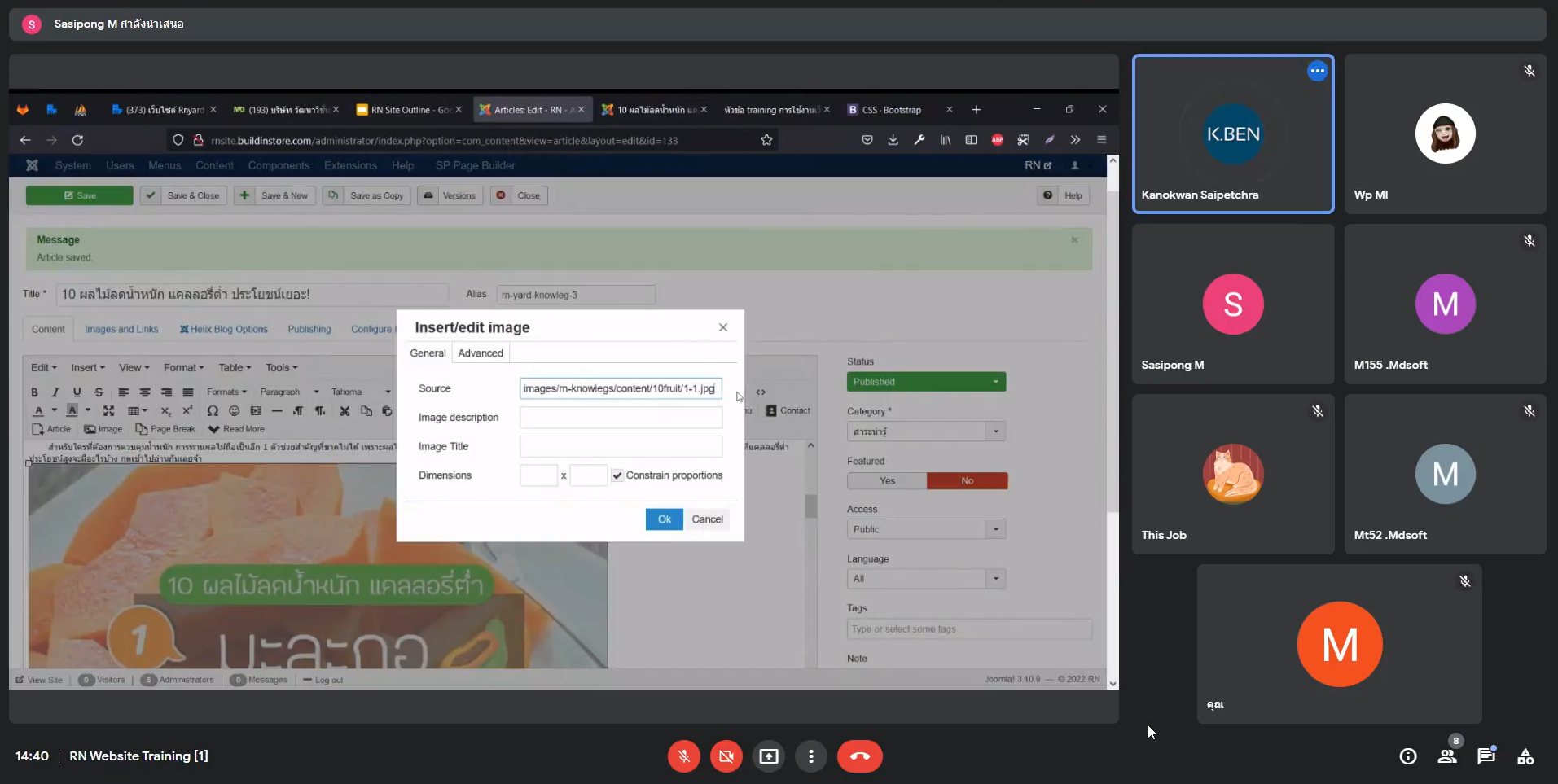Viewport: 1558px width, 784px height.
Task: Cancel the Insert/edit image dialog
Action: tap(707, 519)
